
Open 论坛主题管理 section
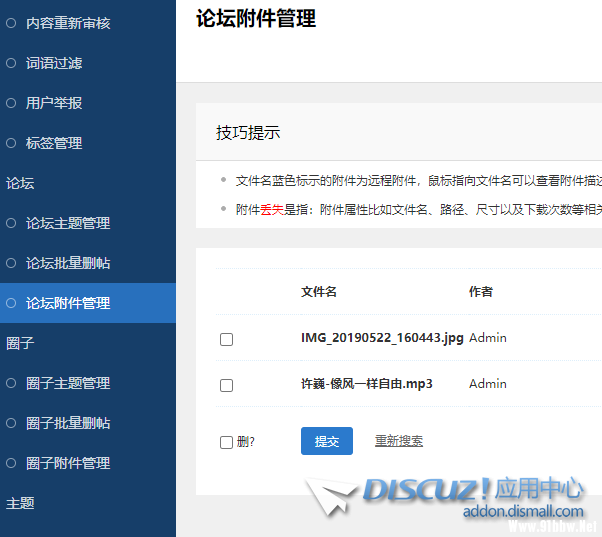tap(67, 223)
